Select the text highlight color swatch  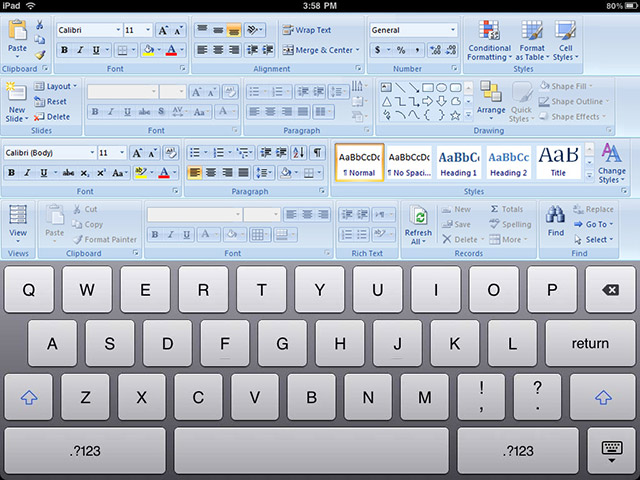tap(141, 172)
